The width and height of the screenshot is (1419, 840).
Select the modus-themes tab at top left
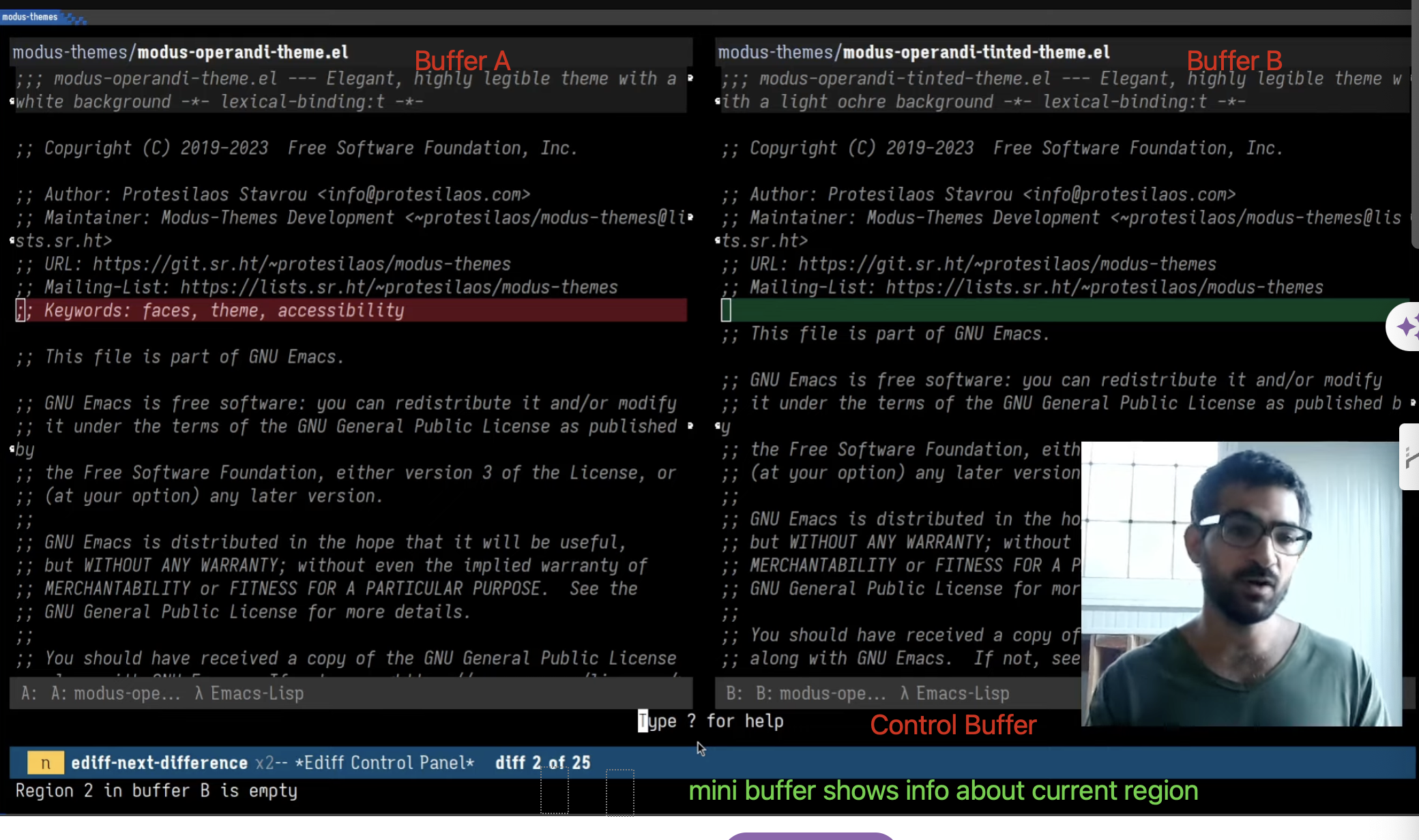point(30,17)
